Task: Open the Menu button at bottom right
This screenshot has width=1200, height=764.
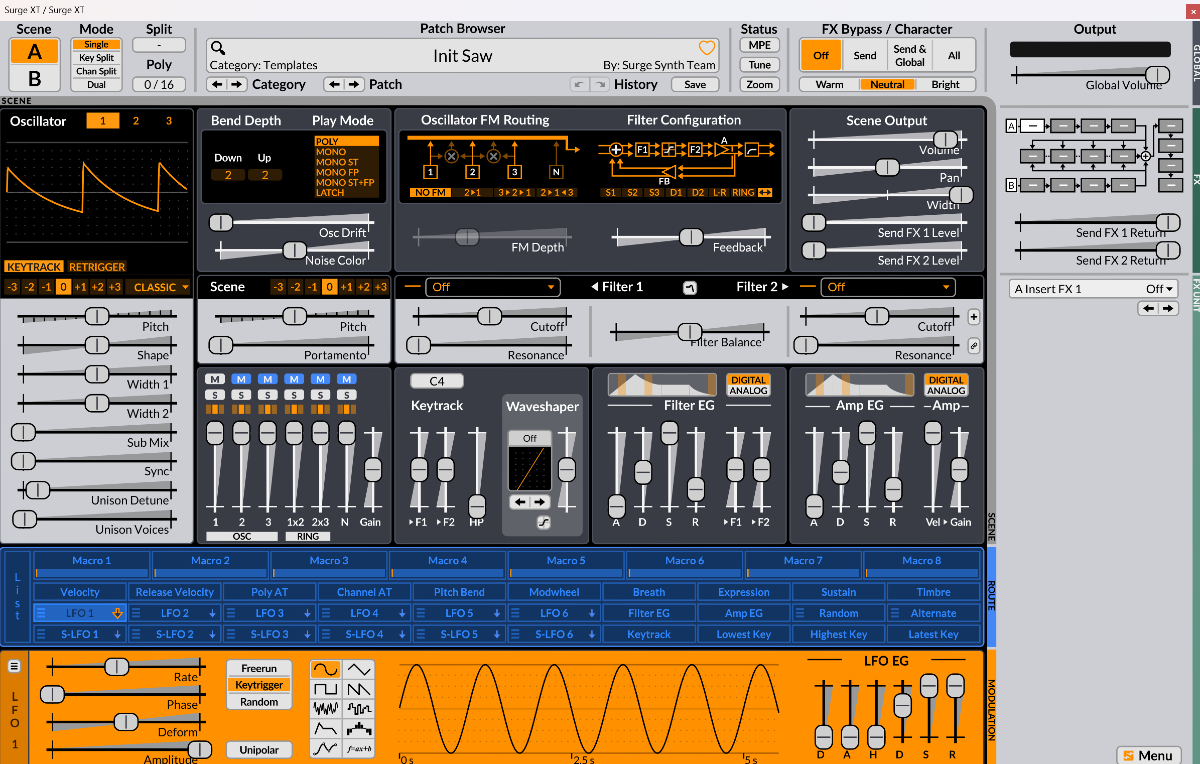Action: point(1148,755)
